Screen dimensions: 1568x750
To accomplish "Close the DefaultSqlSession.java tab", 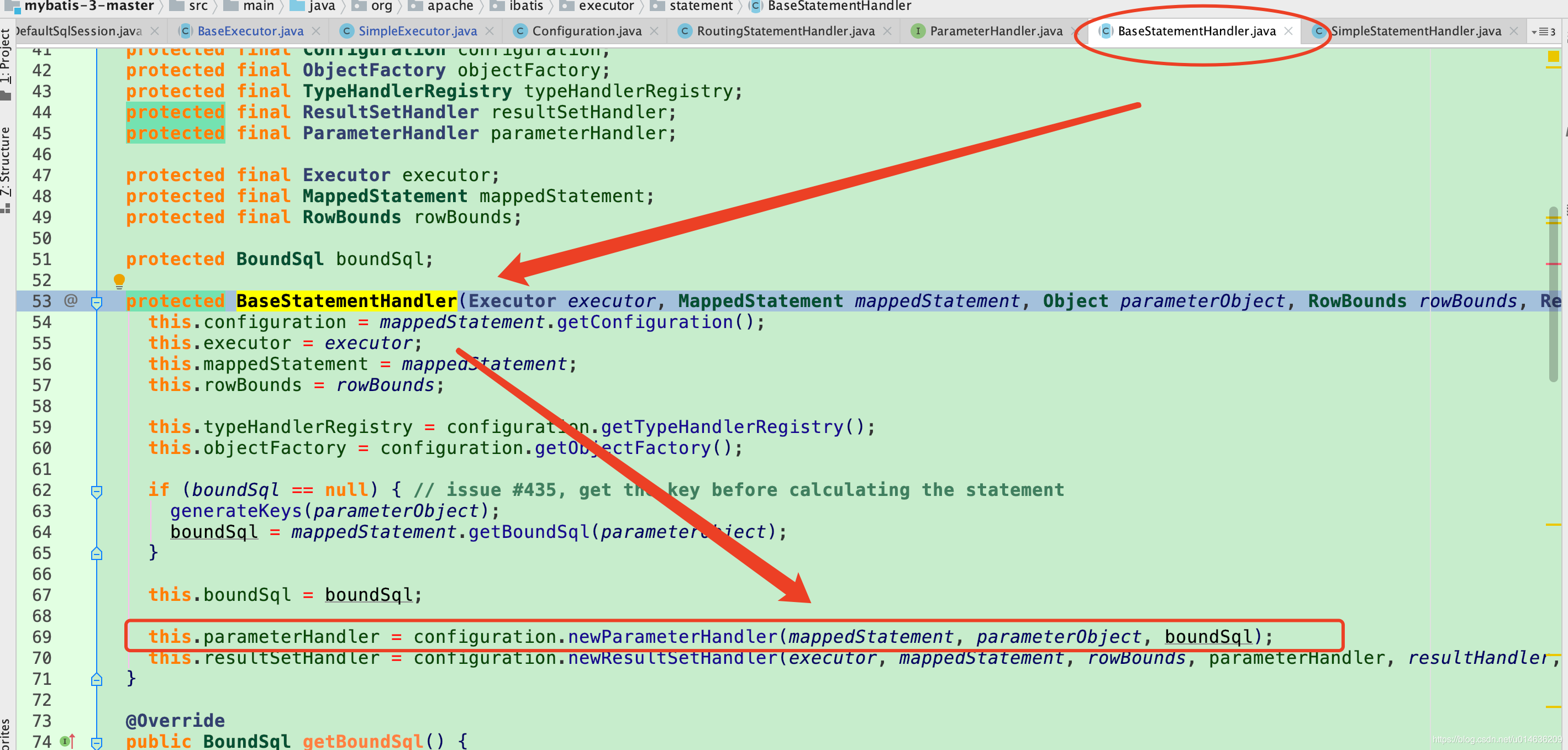I will click(x=155, y=31).
